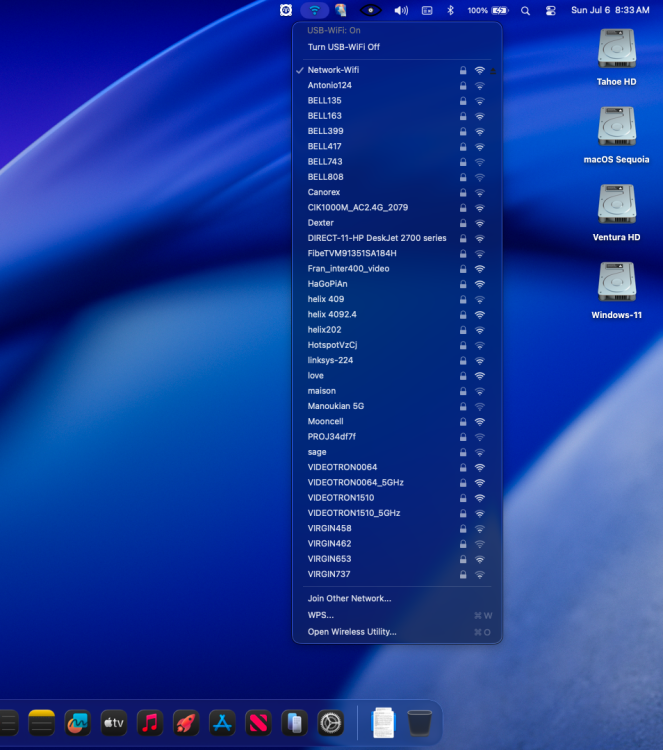Join the helix 4092.4 network
Screen dimensions: 663x750
397,314
